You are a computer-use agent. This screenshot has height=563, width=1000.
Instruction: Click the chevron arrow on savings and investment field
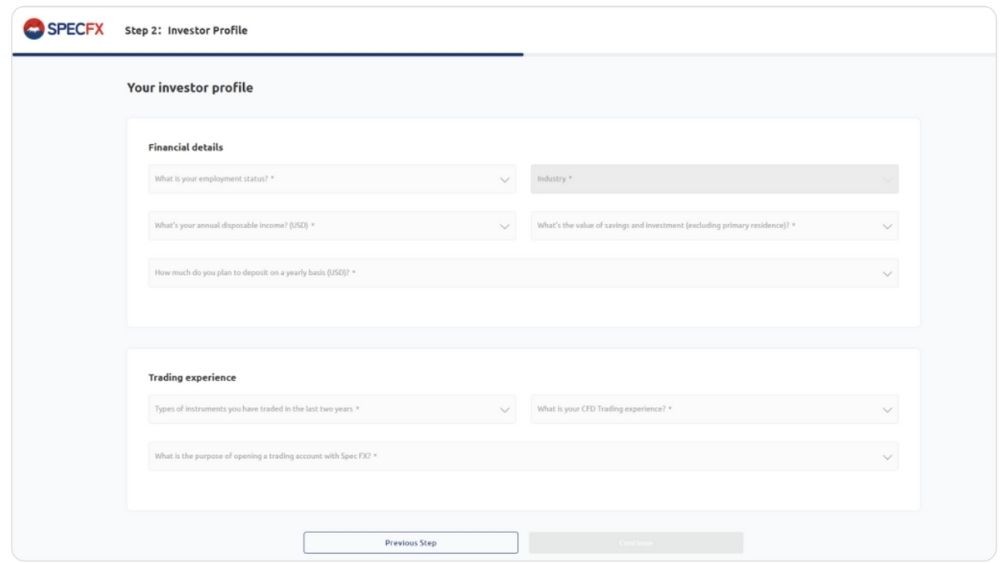[x=887, y=226]
